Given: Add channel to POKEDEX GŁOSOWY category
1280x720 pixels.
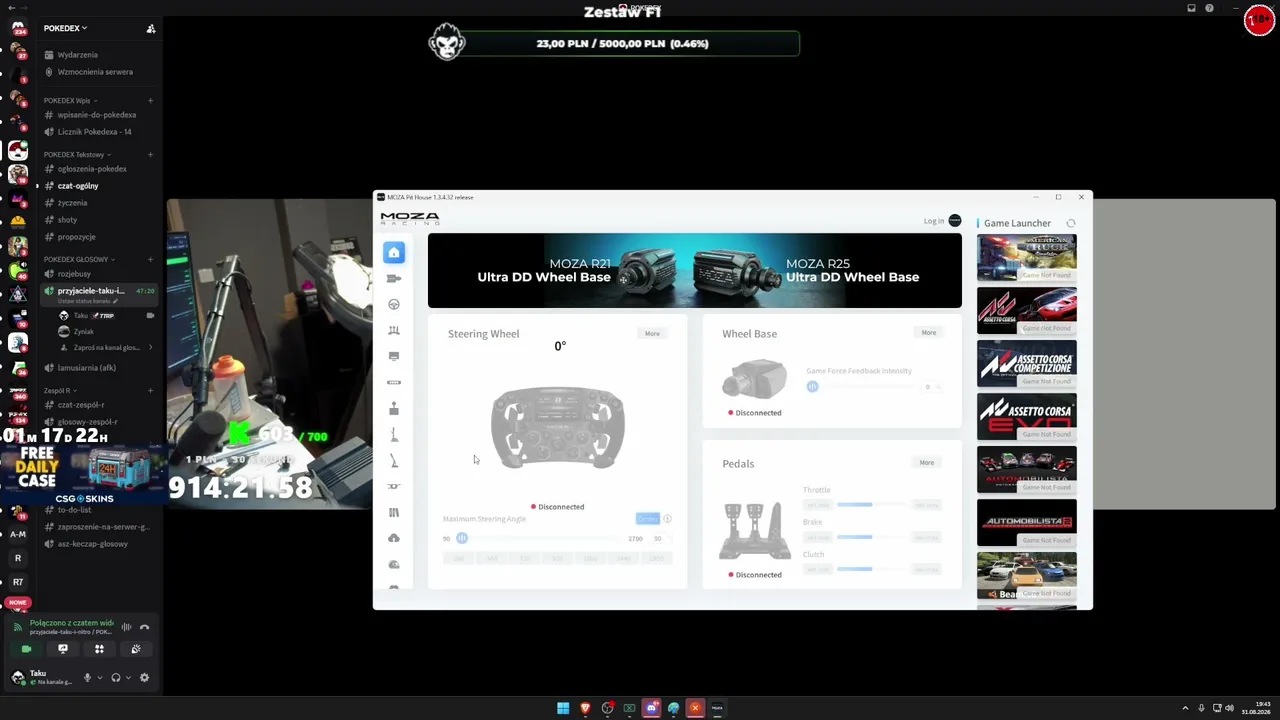Looking at the screenshot, I should (x=150, y=259).
